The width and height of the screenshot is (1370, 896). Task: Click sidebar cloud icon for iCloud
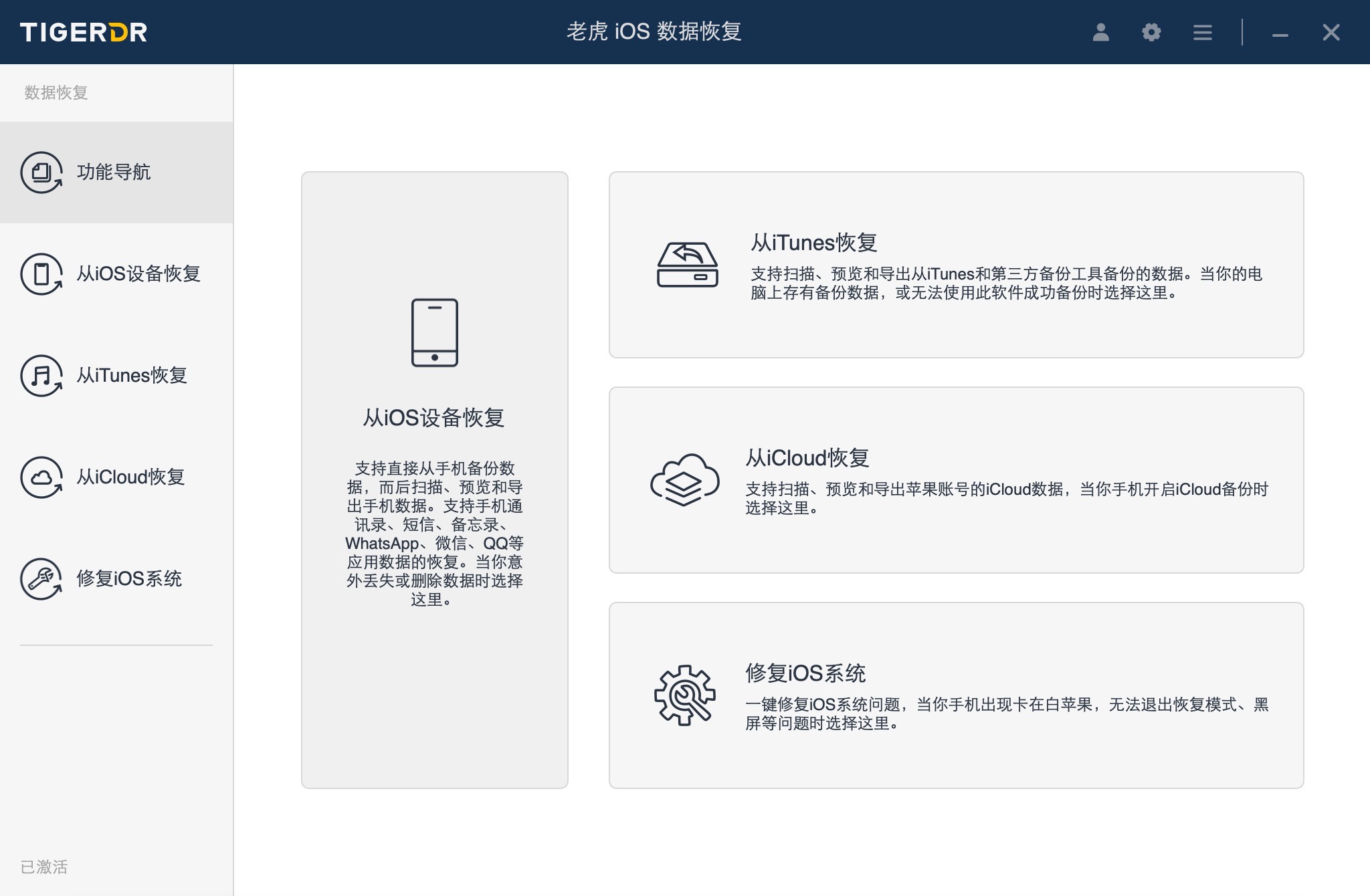coord(41,477)
